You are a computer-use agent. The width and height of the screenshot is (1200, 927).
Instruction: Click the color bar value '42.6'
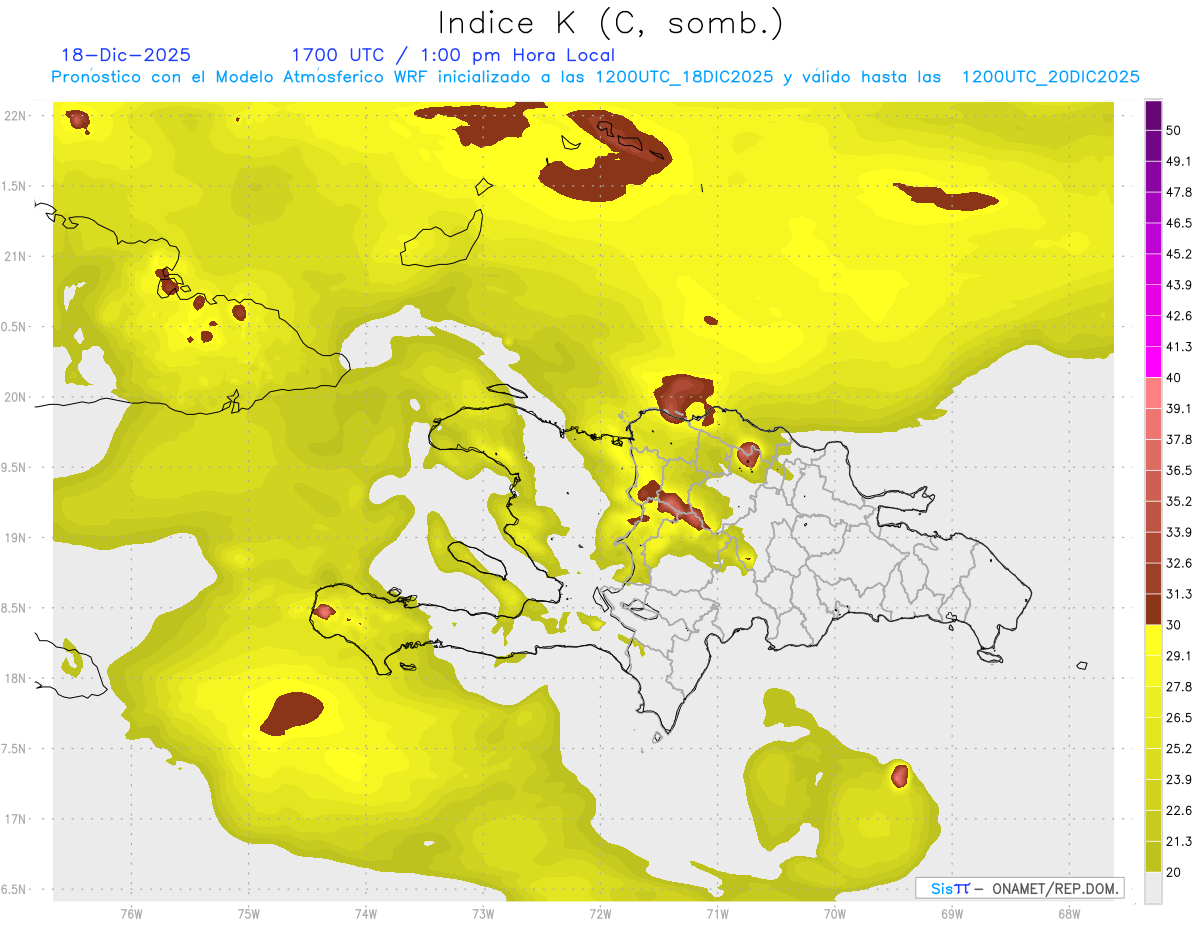click(x=1178, y=316)
